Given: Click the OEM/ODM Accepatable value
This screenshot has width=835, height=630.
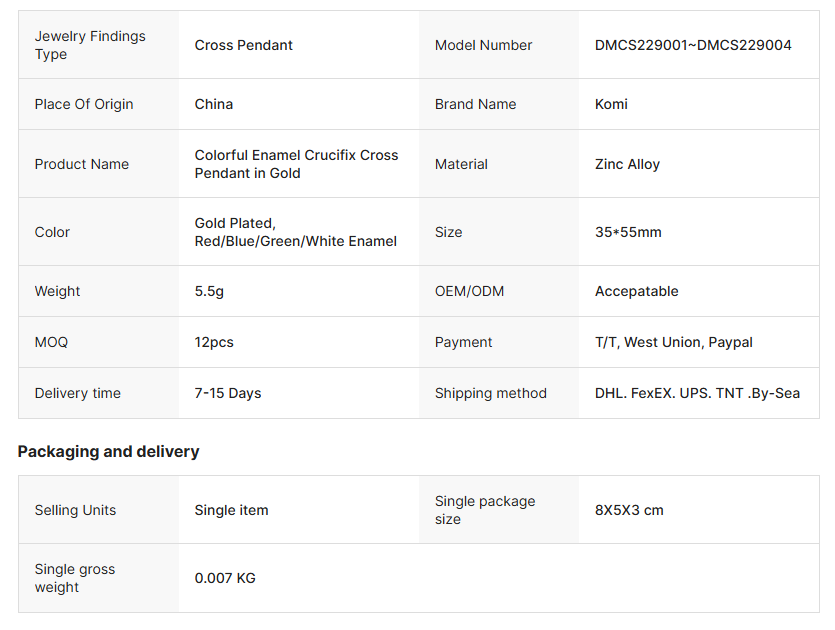Looking at the screenshot, I should [x=636, y=291].
